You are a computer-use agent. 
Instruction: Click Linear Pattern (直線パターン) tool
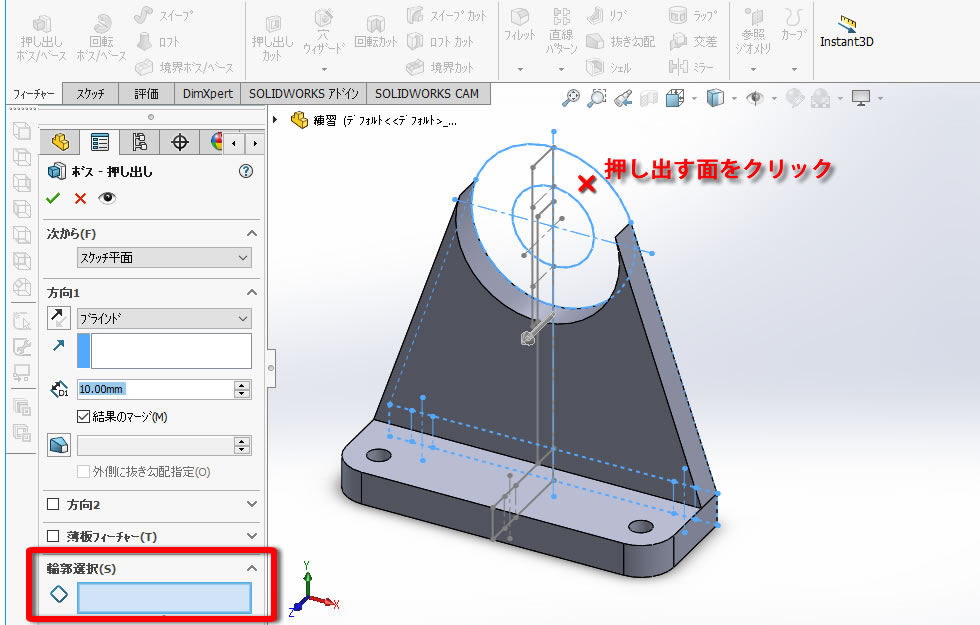click(x=561, y=31)
